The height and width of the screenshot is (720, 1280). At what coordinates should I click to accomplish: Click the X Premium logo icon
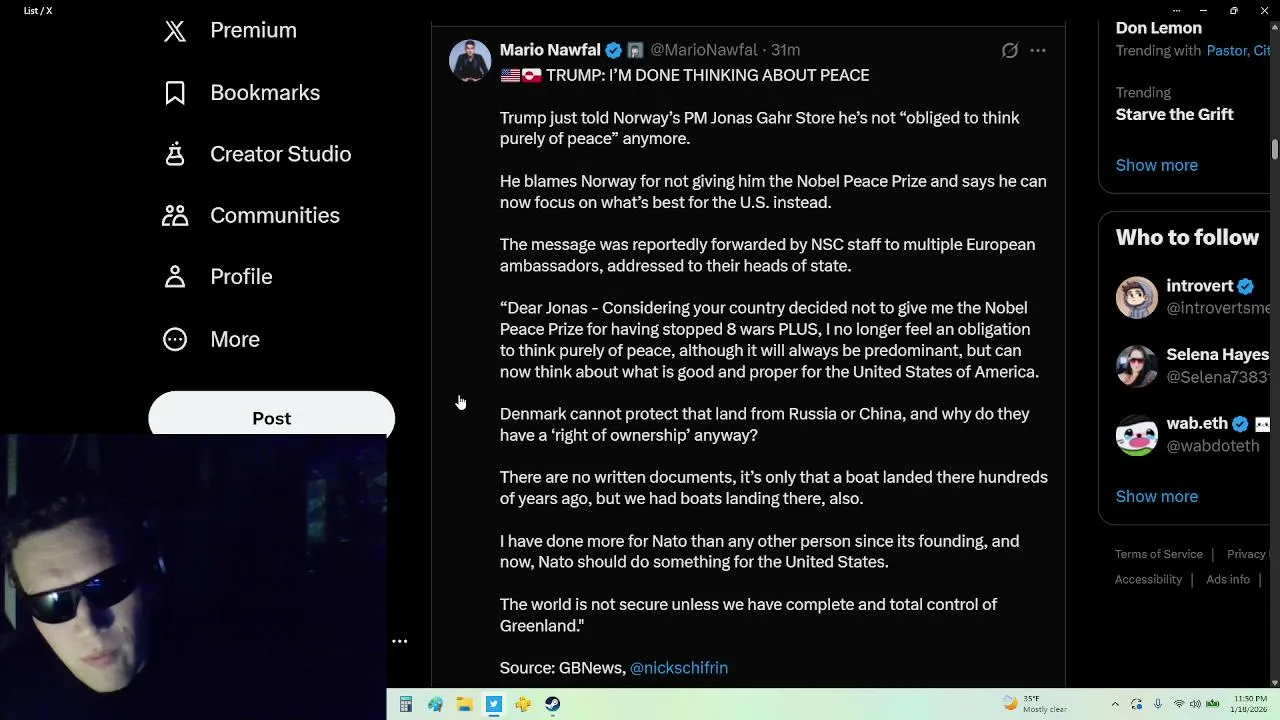point(175,31)
